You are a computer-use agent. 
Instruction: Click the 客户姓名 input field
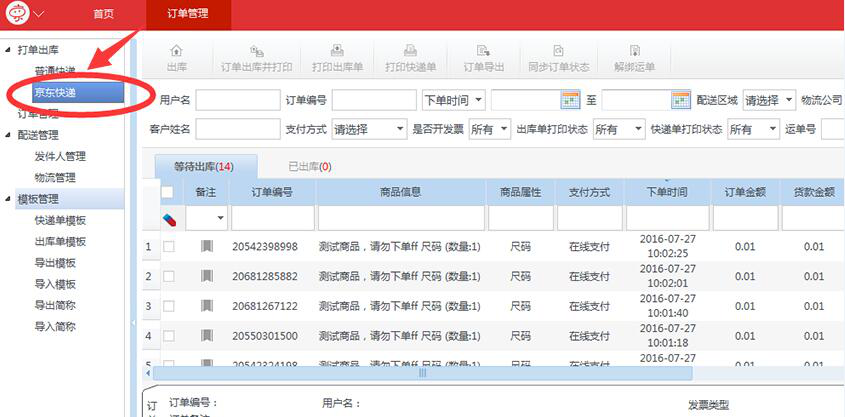[238, 129]
